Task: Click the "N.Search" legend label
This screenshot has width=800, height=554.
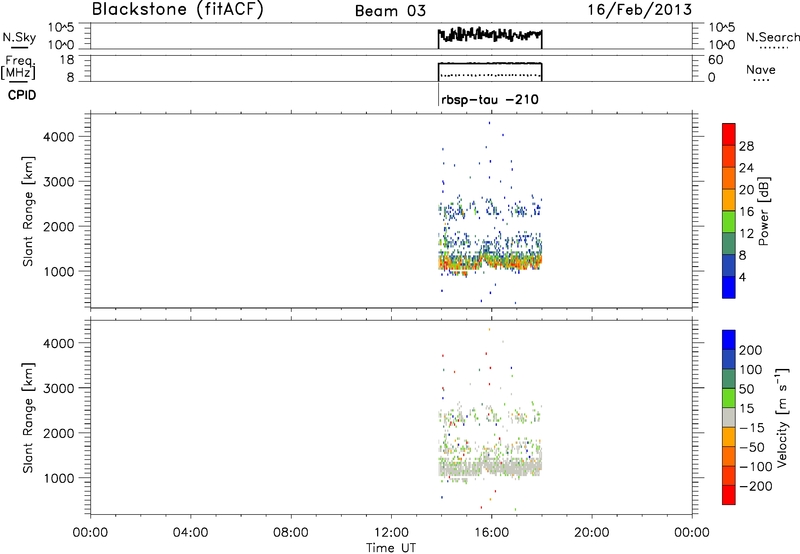Action: [x=772, y=37]
